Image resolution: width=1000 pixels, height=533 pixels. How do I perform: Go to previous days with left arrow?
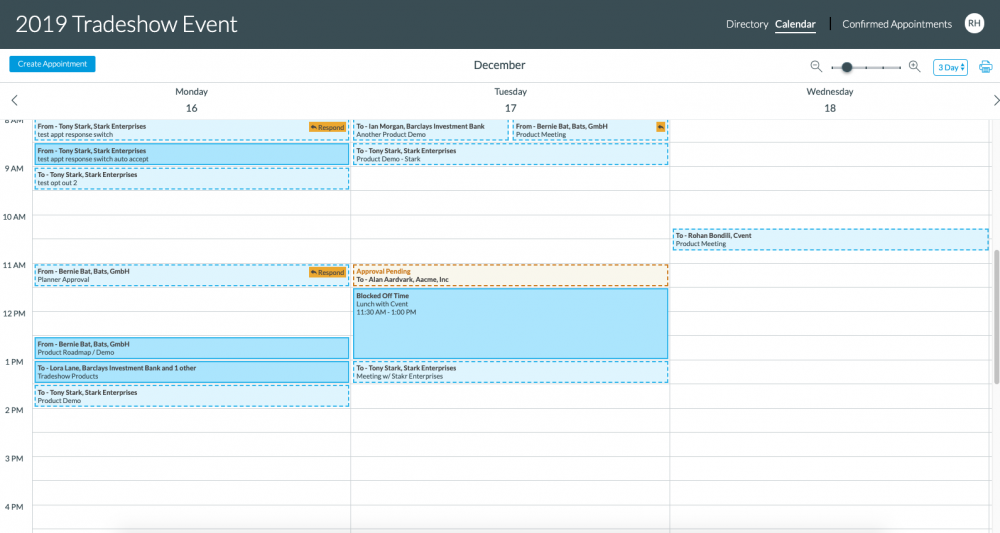pos(14,100)
